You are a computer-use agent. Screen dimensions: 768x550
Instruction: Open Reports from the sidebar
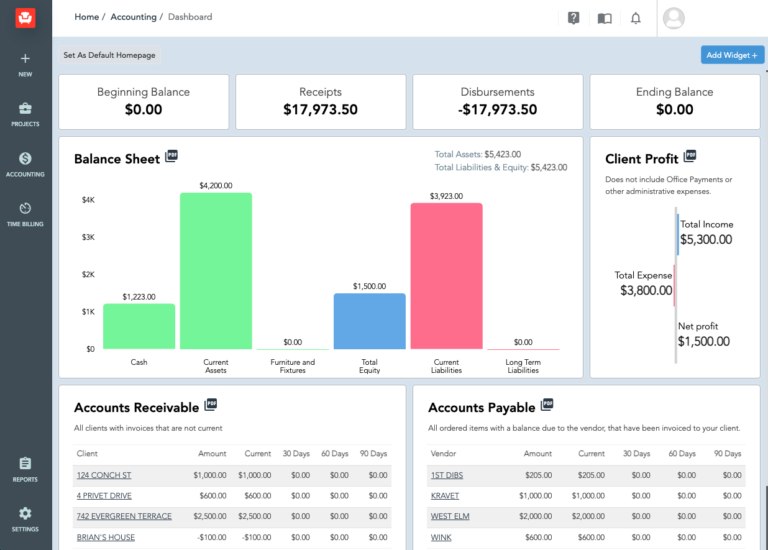(x=25, y=469)
